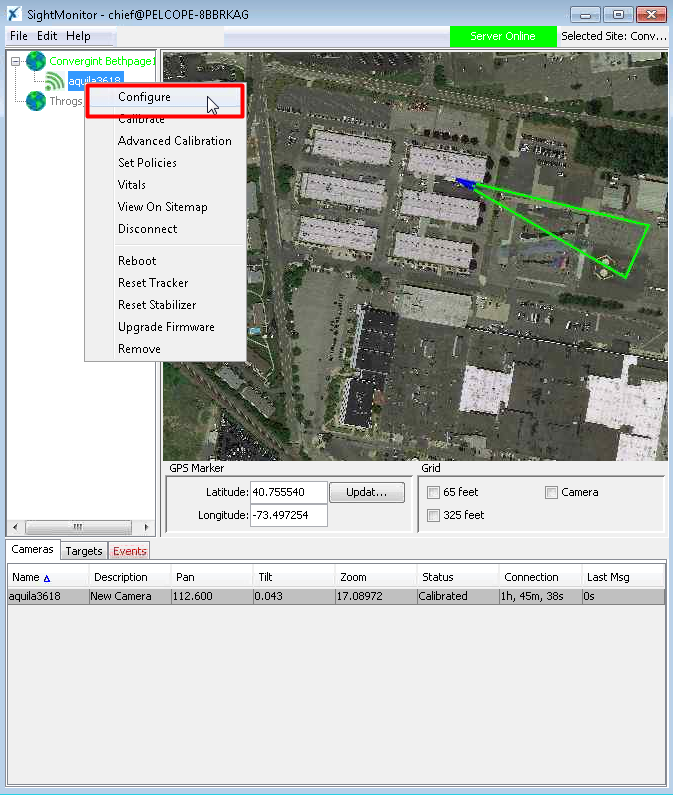Open the Help menu
The height and width of the screenshot is (795, 673).
point(78,36)
